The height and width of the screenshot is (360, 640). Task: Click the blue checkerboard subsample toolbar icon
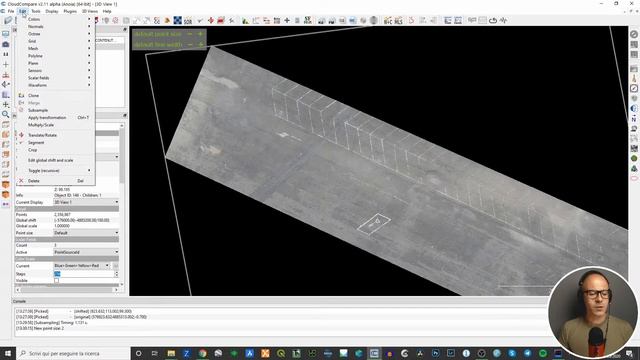178,20
